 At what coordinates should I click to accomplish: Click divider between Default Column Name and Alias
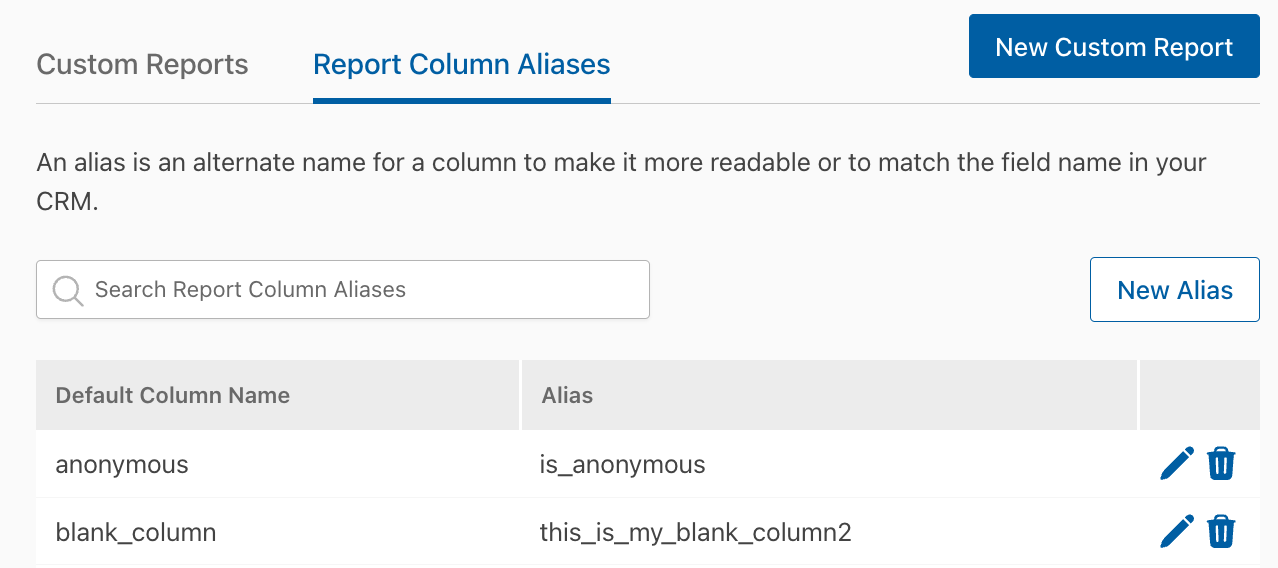[x=521, y=395]
